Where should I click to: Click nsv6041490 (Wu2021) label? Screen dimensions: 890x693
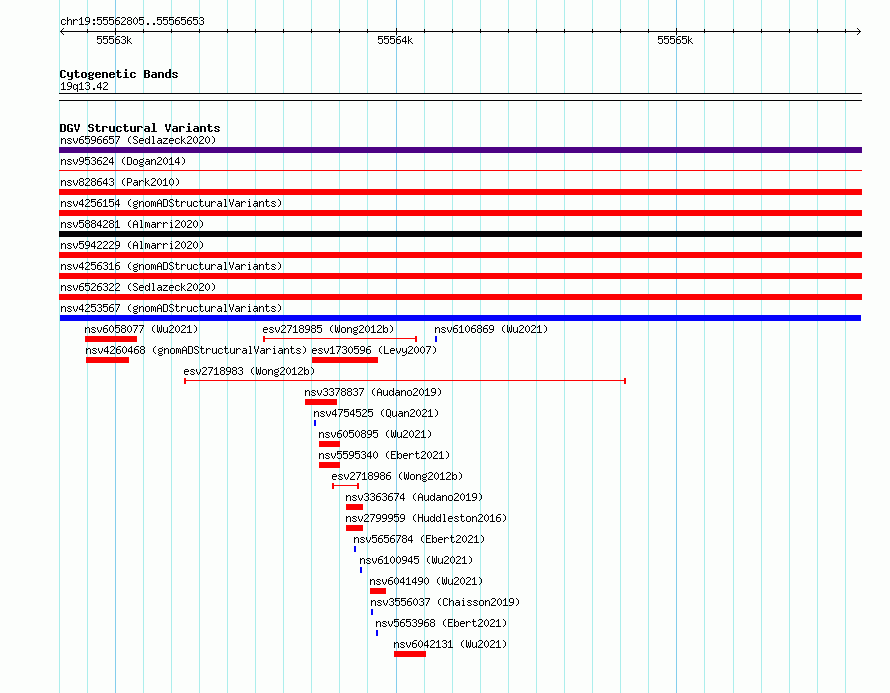(426, 581)
